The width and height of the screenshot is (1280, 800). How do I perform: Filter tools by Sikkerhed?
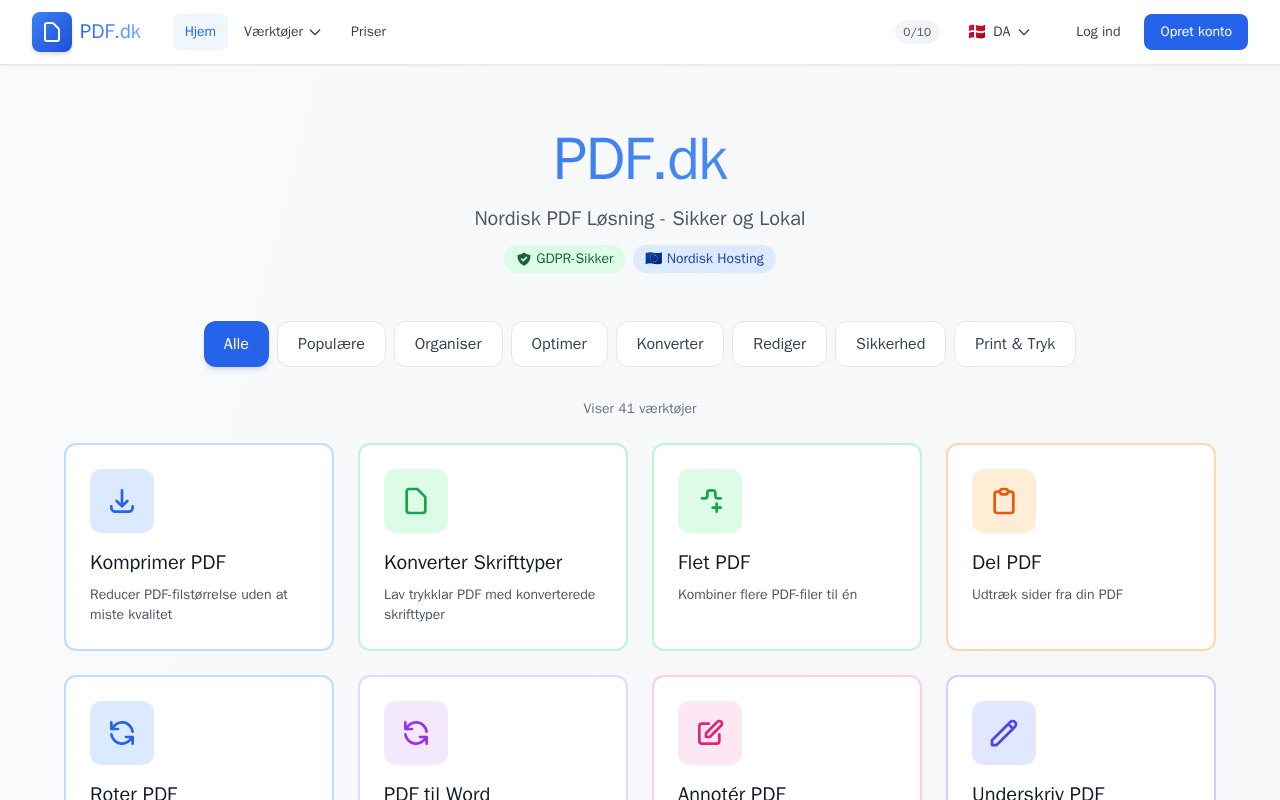point(890,344)
